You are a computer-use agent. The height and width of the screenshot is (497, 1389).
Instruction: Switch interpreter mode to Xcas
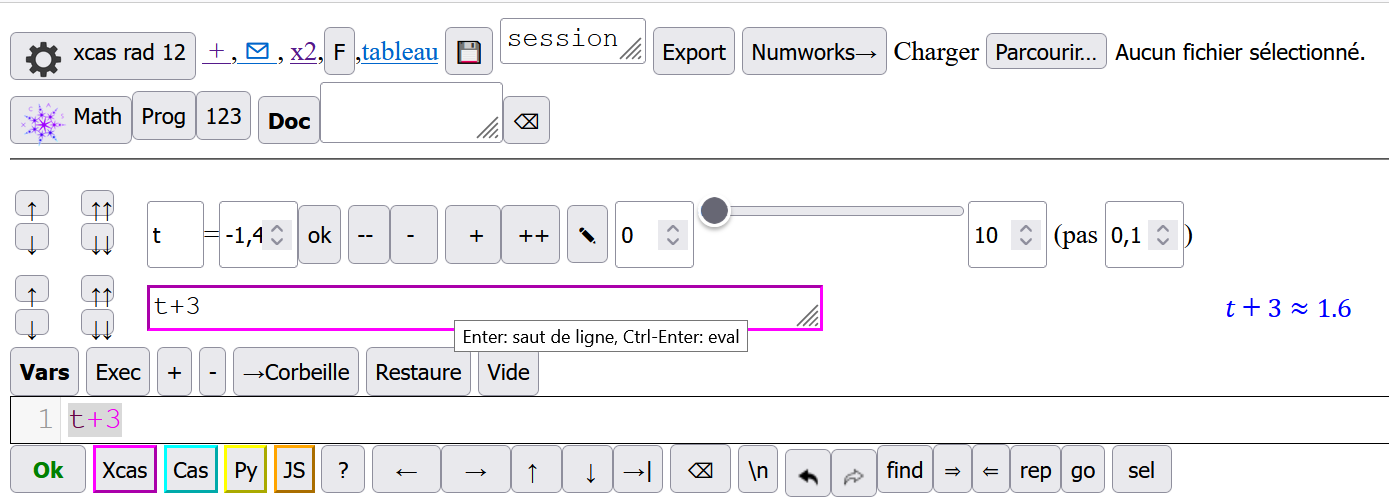[x=125, y=470]
